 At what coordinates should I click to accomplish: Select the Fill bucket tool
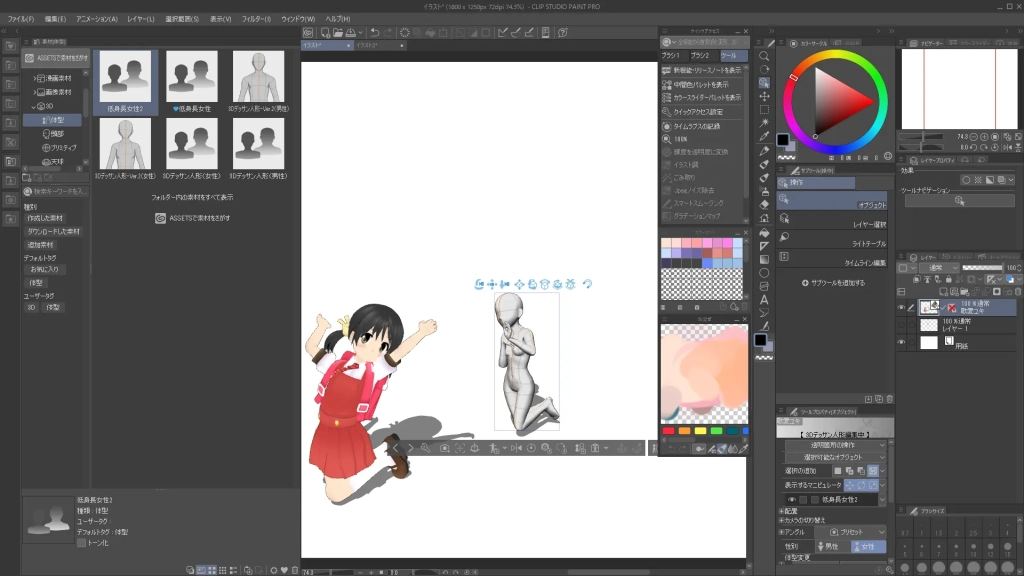[x=764, y=232]
